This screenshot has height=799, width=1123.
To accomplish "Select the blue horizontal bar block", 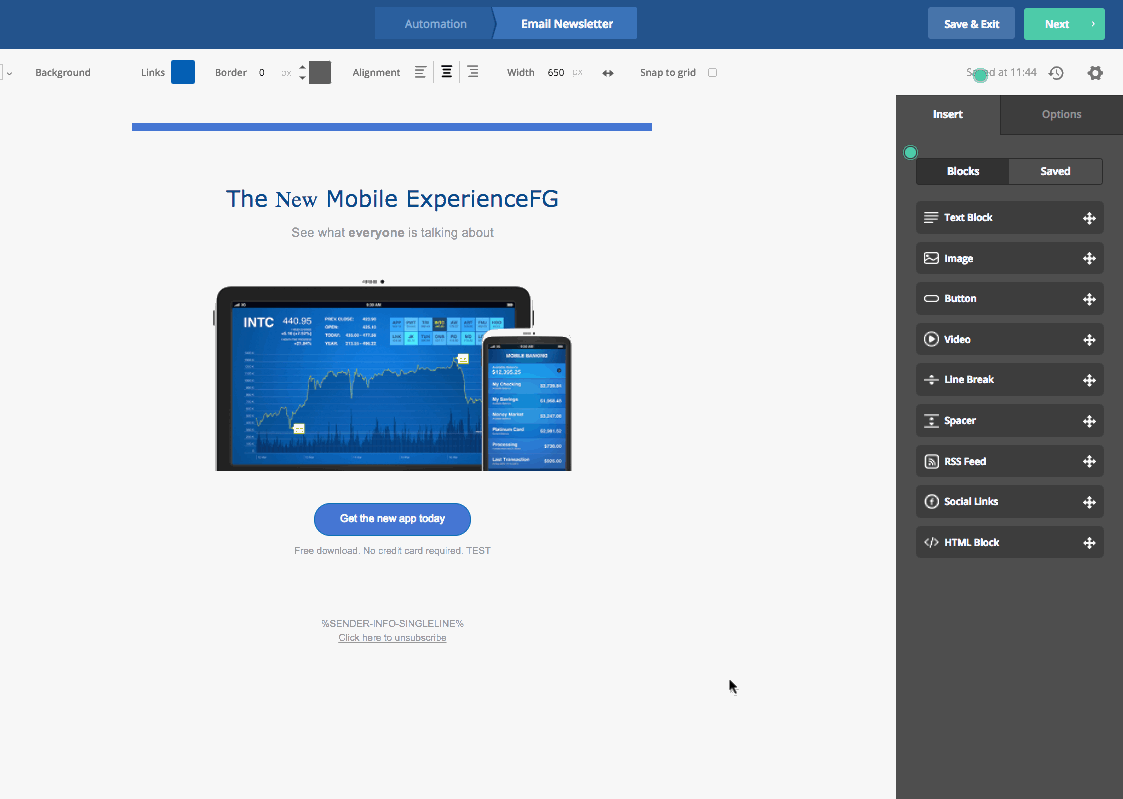I will [392, 127].
